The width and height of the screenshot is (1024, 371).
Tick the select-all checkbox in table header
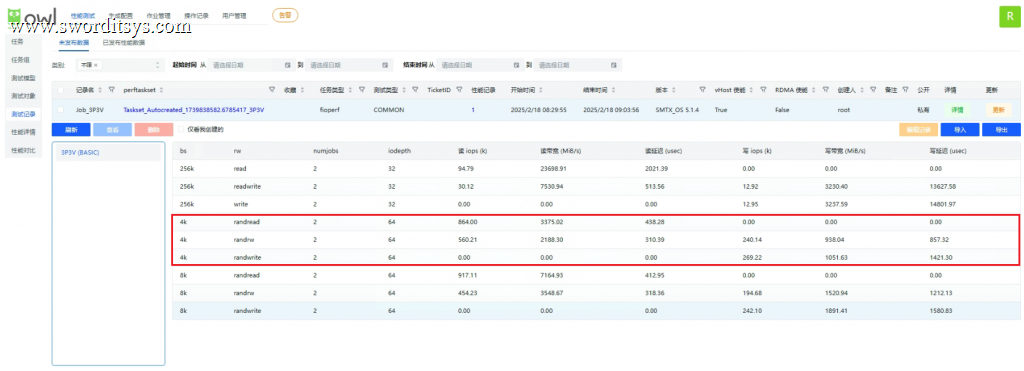61,89
